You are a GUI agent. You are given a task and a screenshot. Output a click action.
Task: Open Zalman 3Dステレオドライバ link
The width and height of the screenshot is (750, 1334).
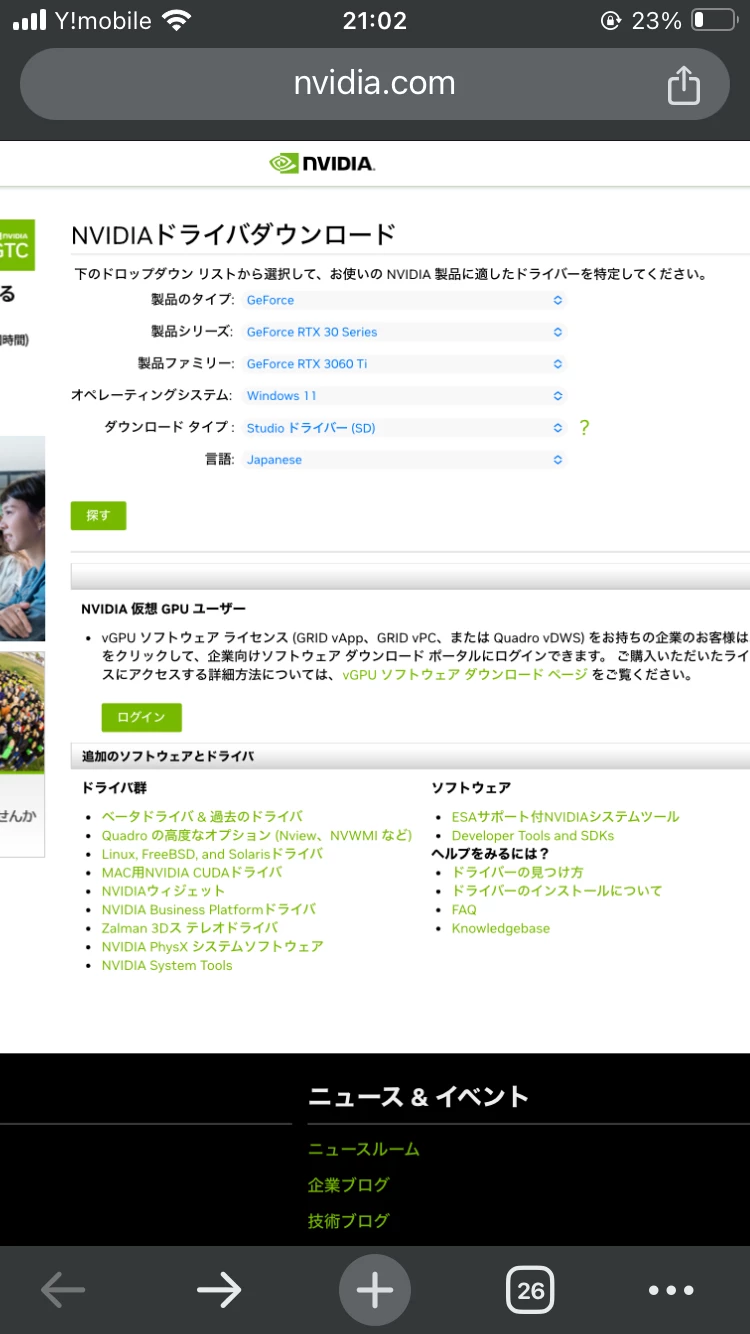click(x=190, y=928)
